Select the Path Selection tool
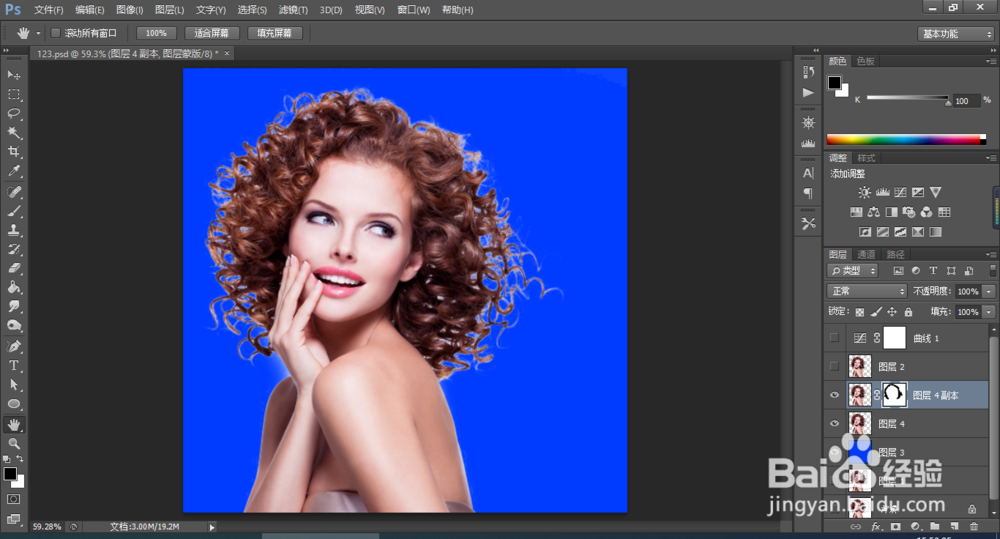Viewport: 1000px width, 539px height. [x=13, y=385]
